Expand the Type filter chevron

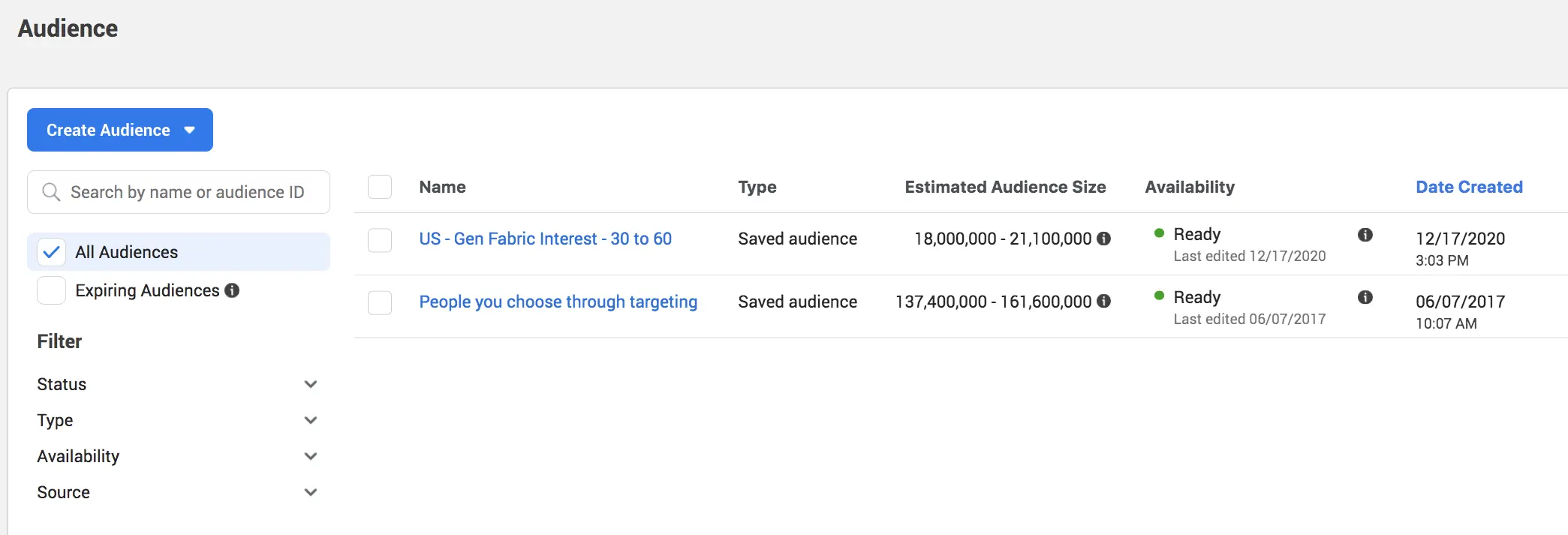coord(311,420)
